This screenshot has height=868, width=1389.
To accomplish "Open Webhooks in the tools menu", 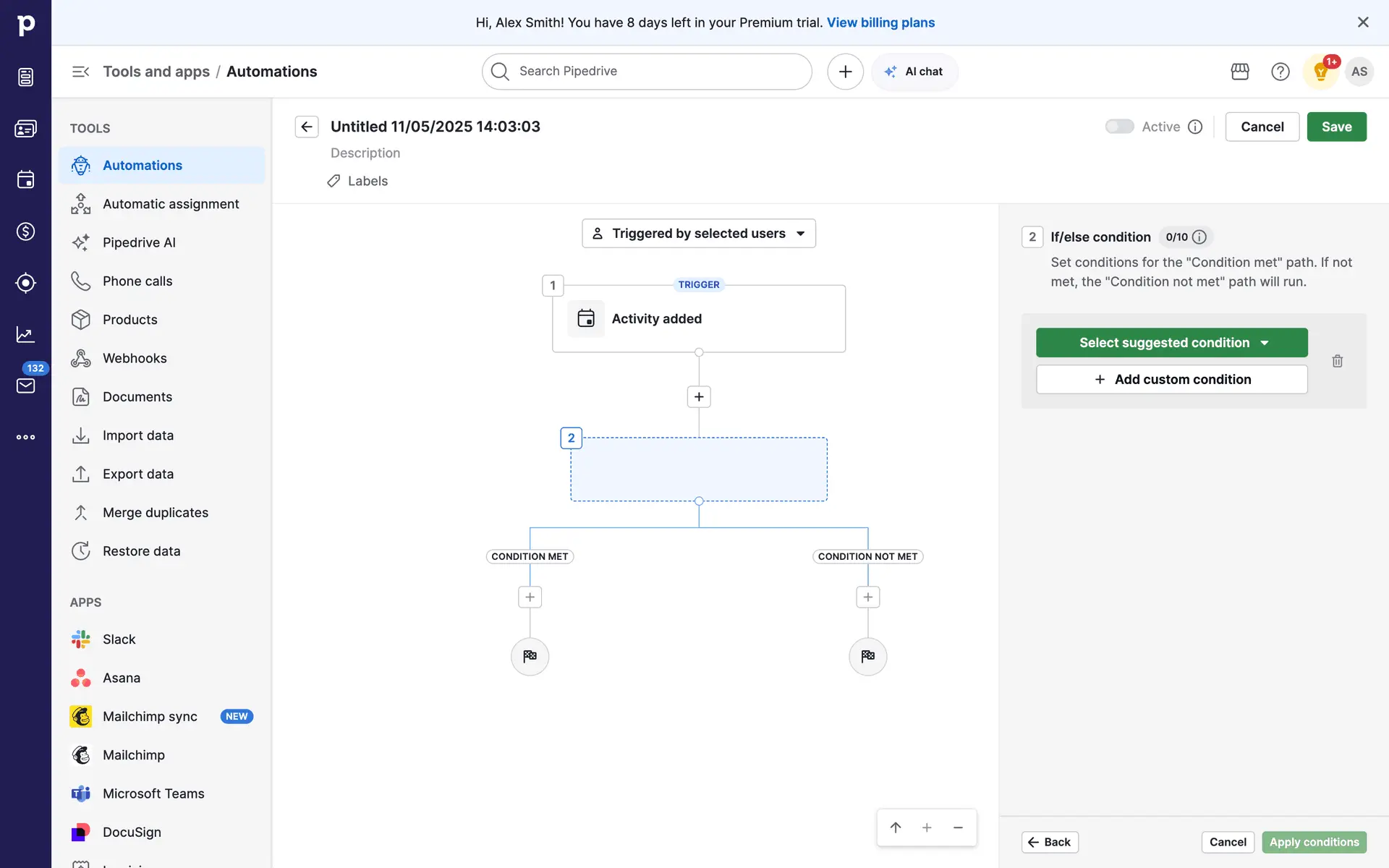I will click(135, 358).
